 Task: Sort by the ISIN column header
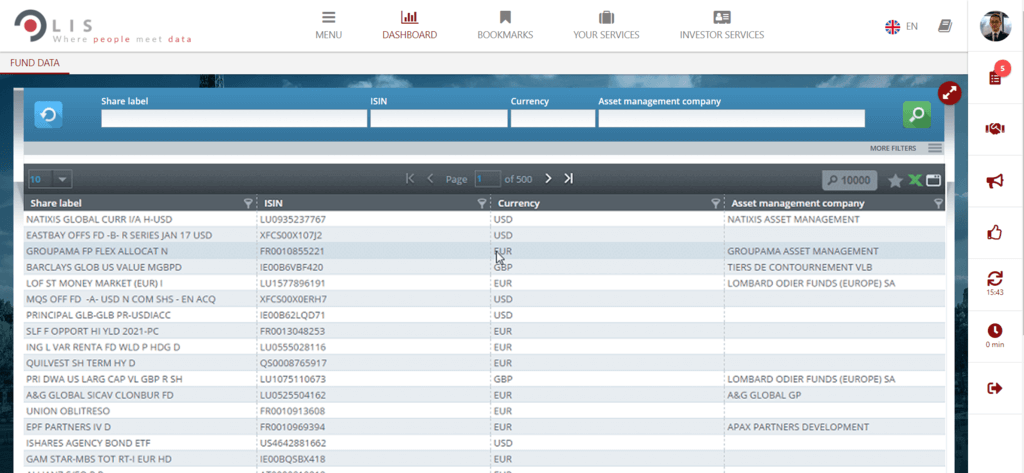click(274, 203)
